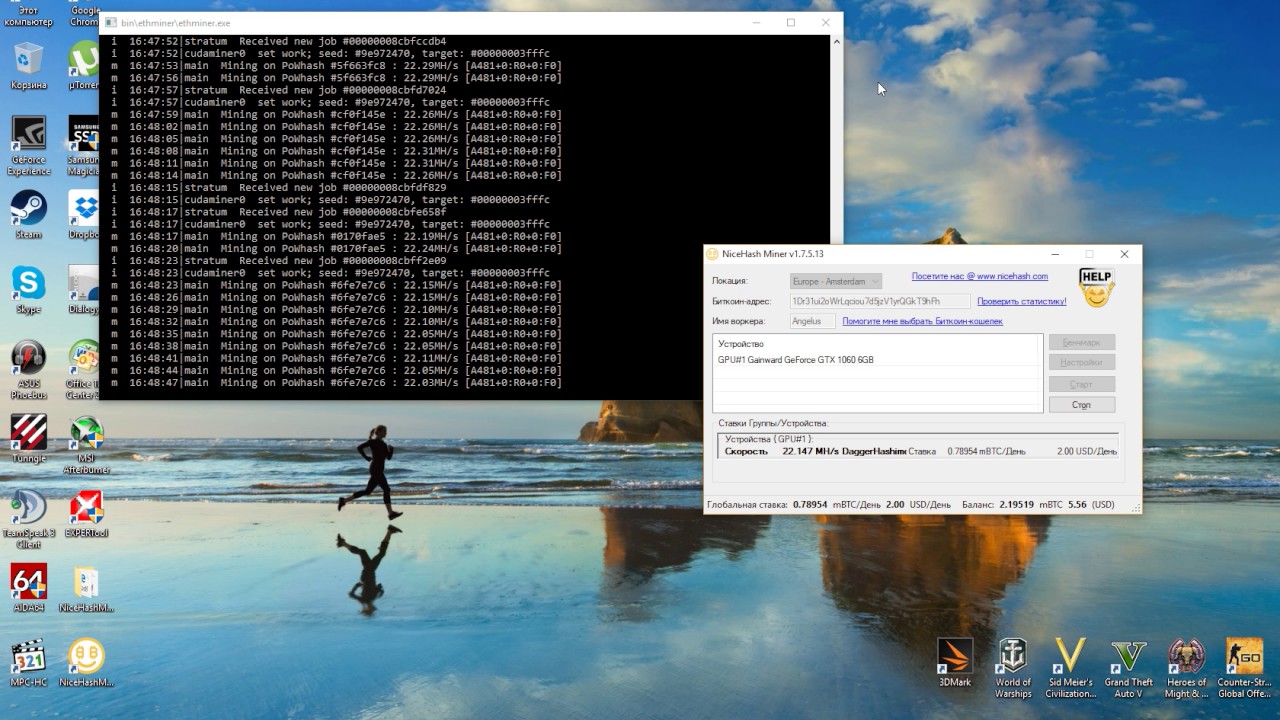
Task: Open Grand Theft Auto V shortcut
Action: [1128, 668]
